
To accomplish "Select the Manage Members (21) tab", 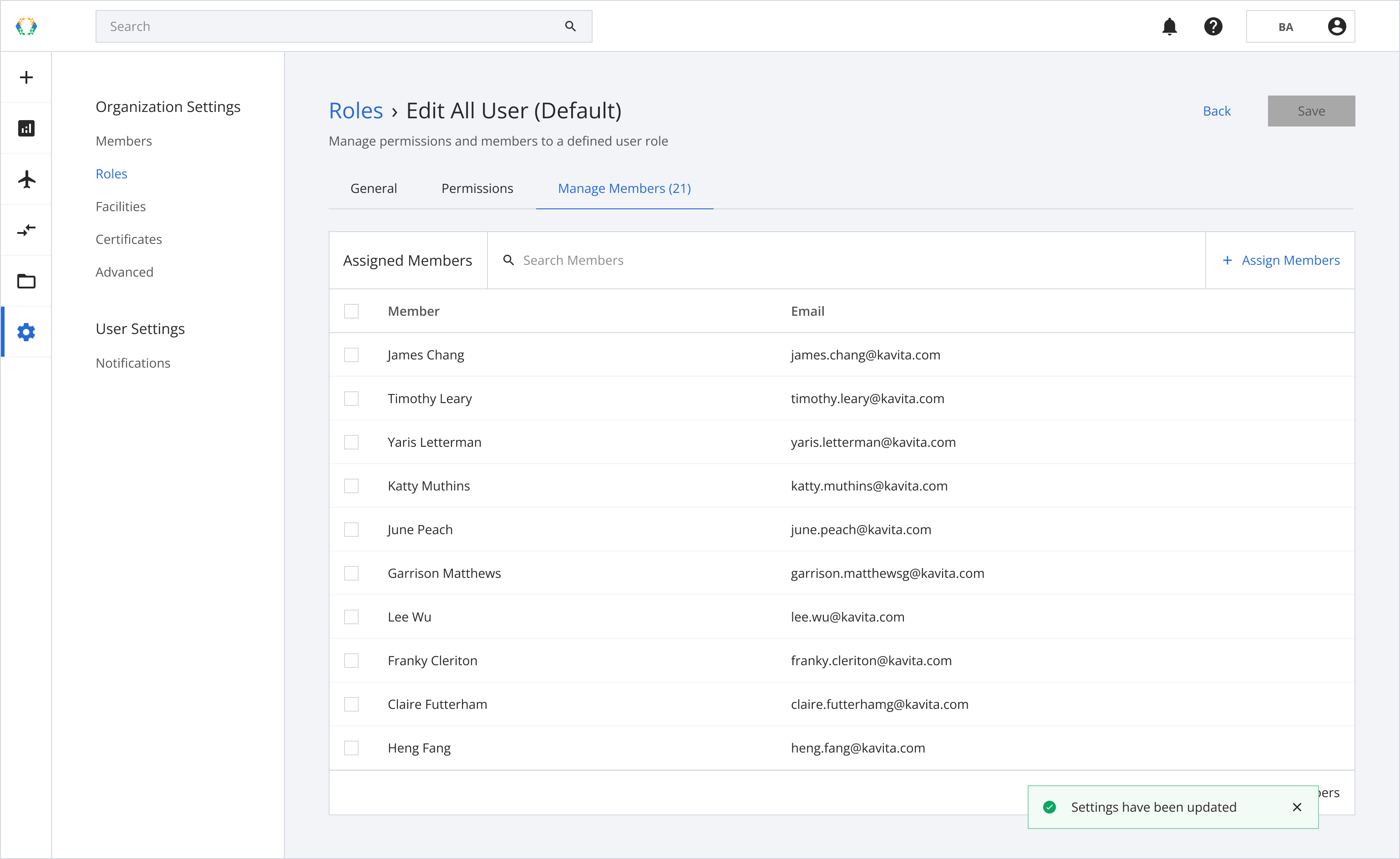I will pyautogui.click(x=624, y=188).
